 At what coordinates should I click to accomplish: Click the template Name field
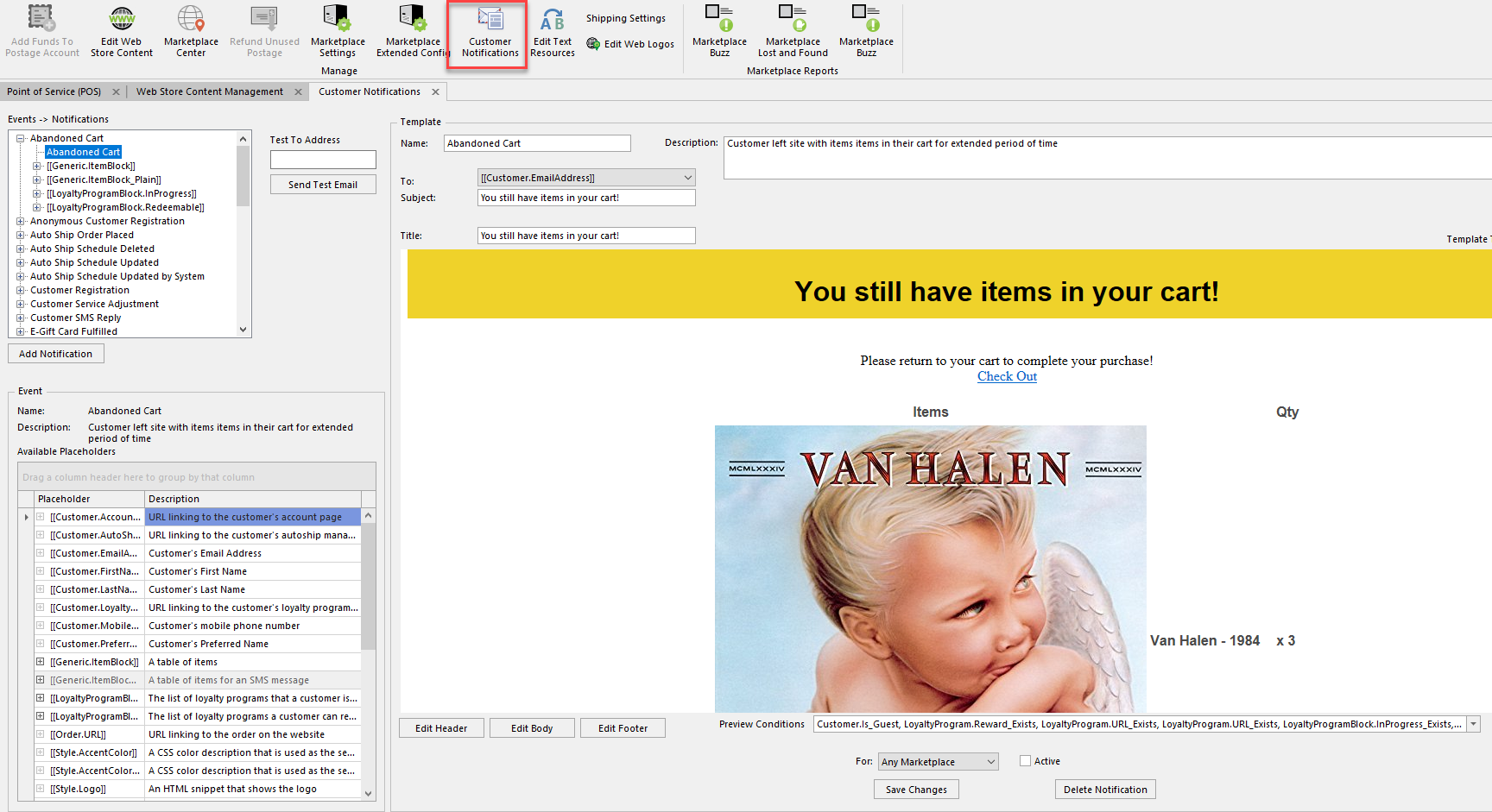(x=537, y=143)
